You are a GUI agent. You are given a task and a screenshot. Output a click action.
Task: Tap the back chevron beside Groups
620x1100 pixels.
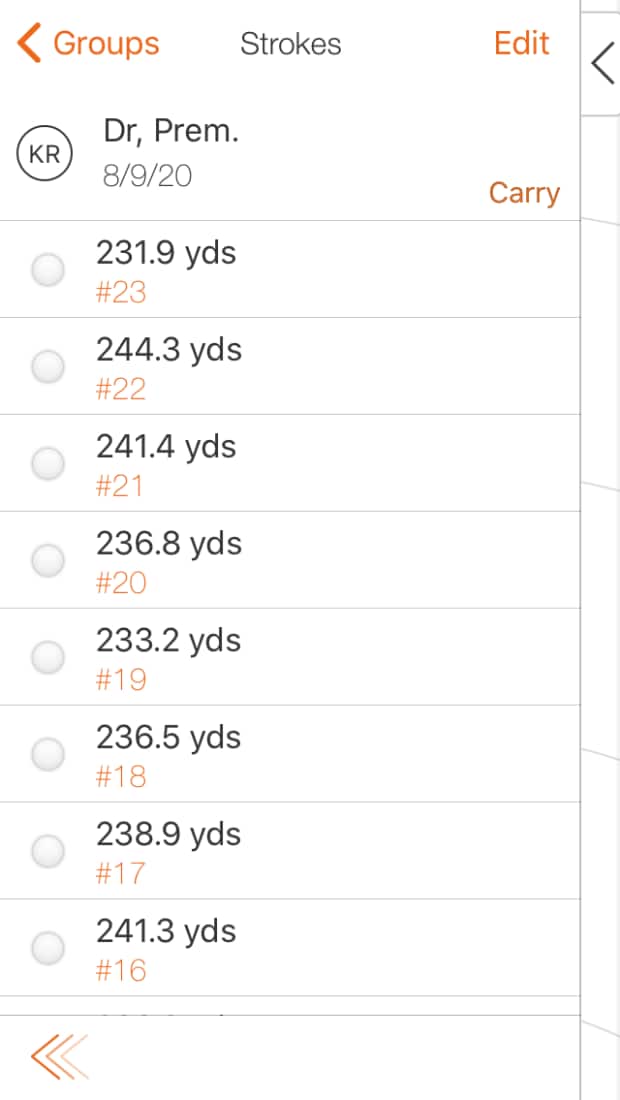click(29, 44)
